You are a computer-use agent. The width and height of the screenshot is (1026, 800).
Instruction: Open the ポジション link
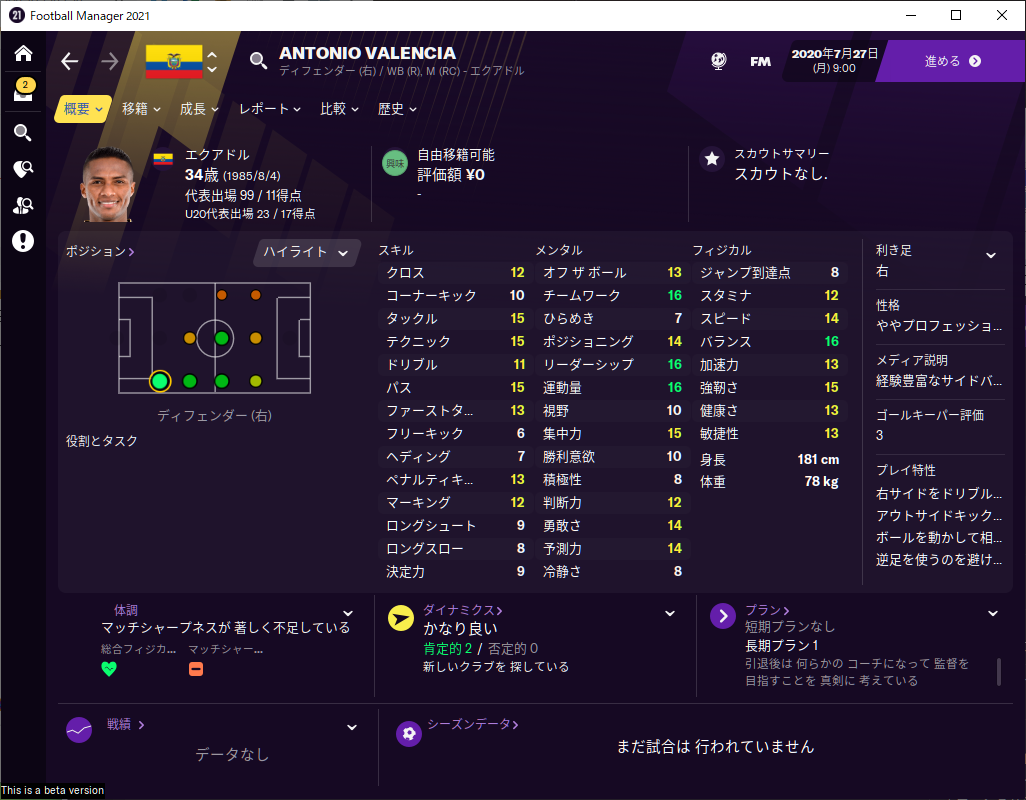[x=99, y=251]
